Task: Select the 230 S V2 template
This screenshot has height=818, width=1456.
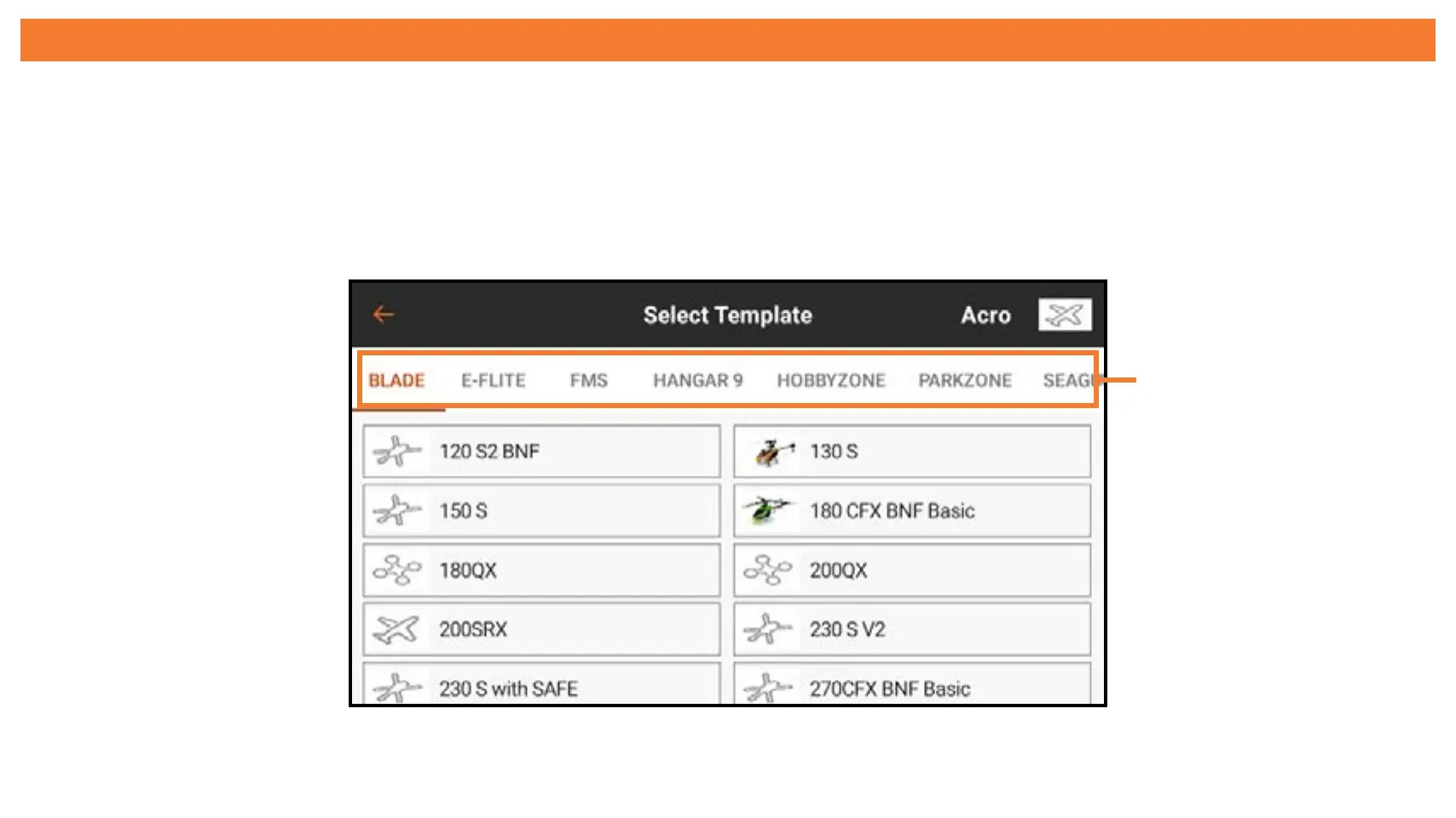Action: 912,630
